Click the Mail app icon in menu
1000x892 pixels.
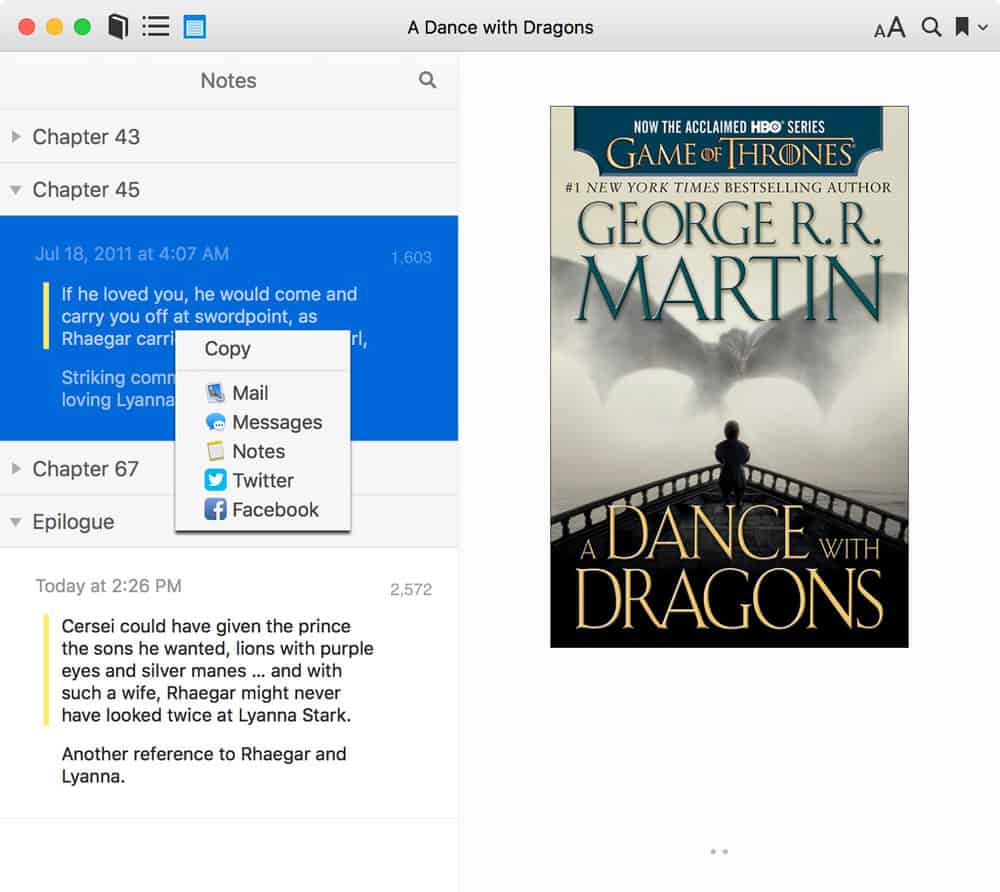click(216, 393)
